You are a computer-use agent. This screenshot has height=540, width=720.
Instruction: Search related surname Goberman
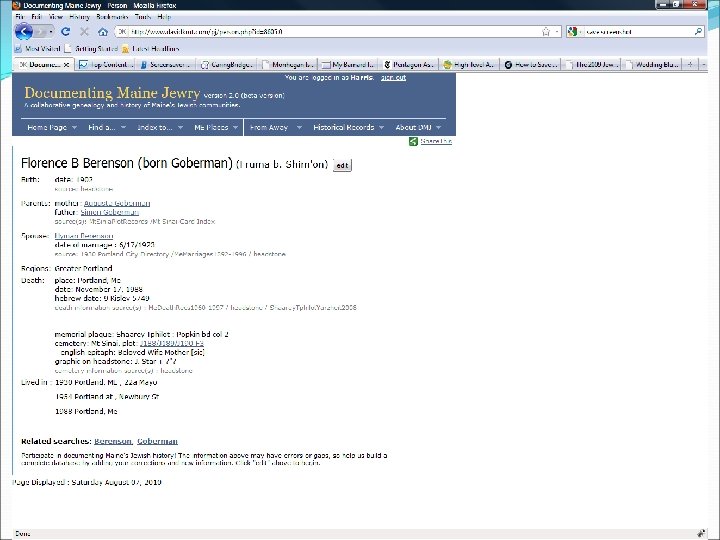tap(158, 441)
